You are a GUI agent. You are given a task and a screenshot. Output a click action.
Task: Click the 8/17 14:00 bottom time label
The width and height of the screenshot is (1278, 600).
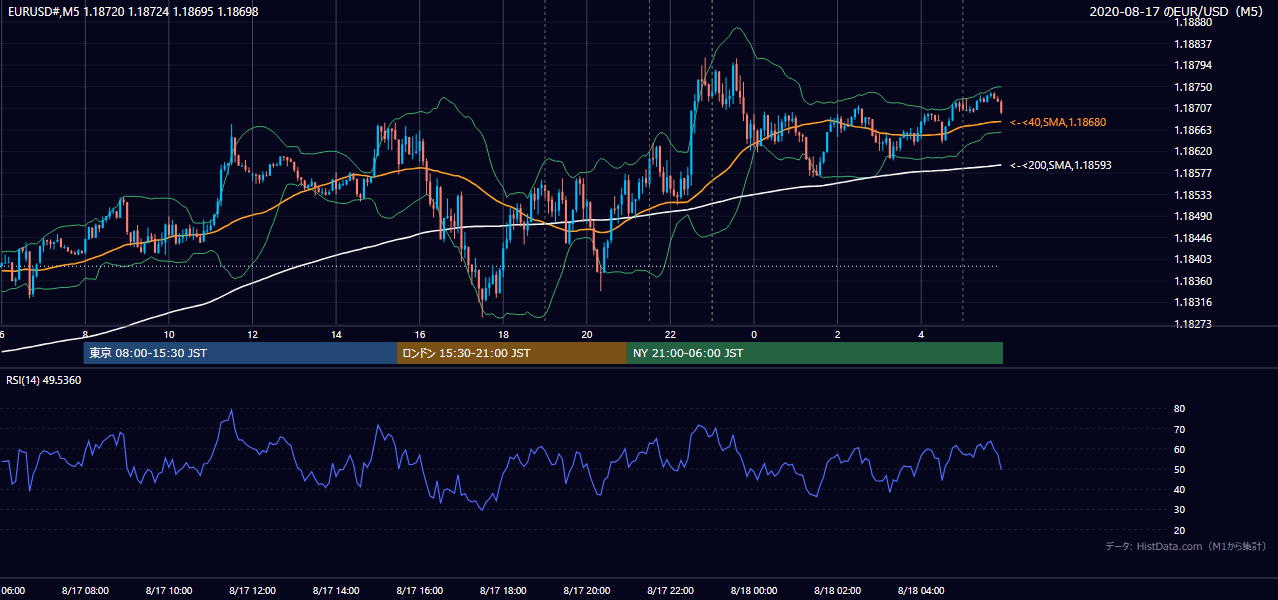[x=335, y=590]
